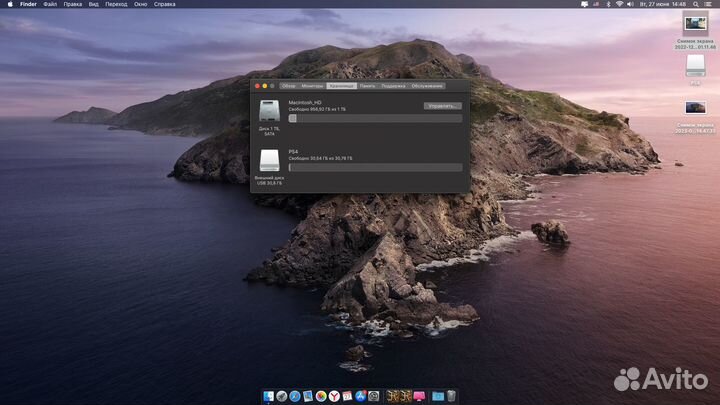The image size is (720, 405).
Task: Open the Trash in the Dock
Action: 451,396
